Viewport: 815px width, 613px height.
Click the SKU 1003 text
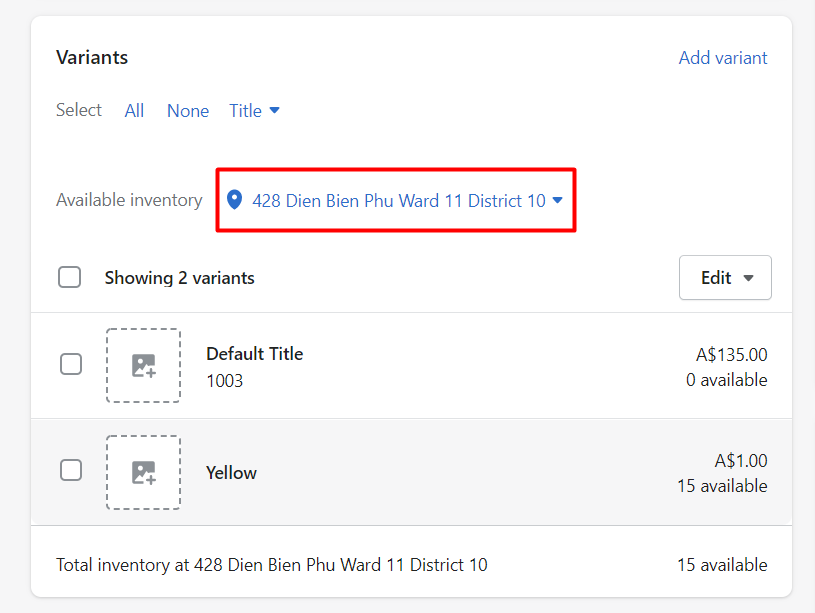coord(225,381)
